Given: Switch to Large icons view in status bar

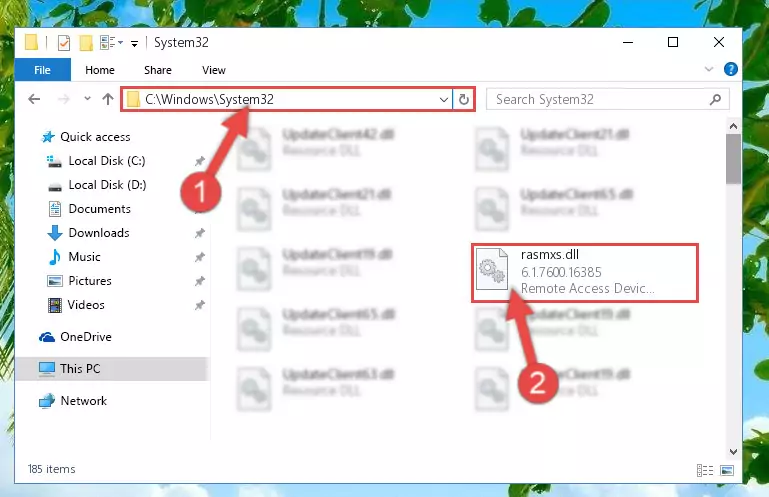Looking at the screenshot, I should pyautogui.click(x=727, y=471).
